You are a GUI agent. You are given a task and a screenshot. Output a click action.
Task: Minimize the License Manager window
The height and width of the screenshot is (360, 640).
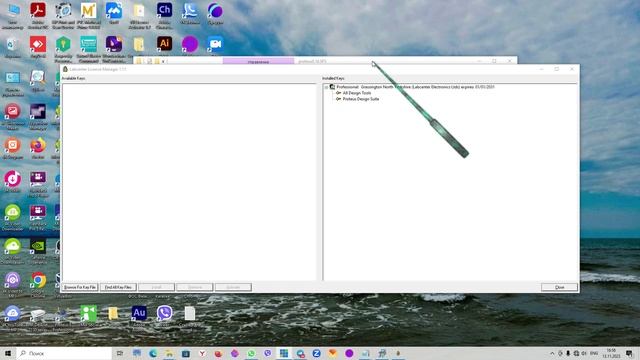click(x=542, y=69)
